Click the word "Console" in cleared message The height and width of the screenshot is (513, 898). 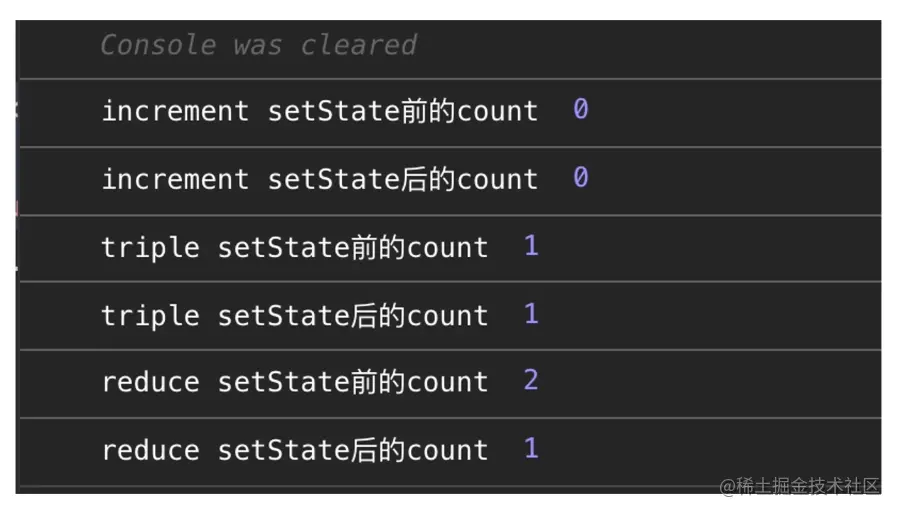(x=158, y=45)
